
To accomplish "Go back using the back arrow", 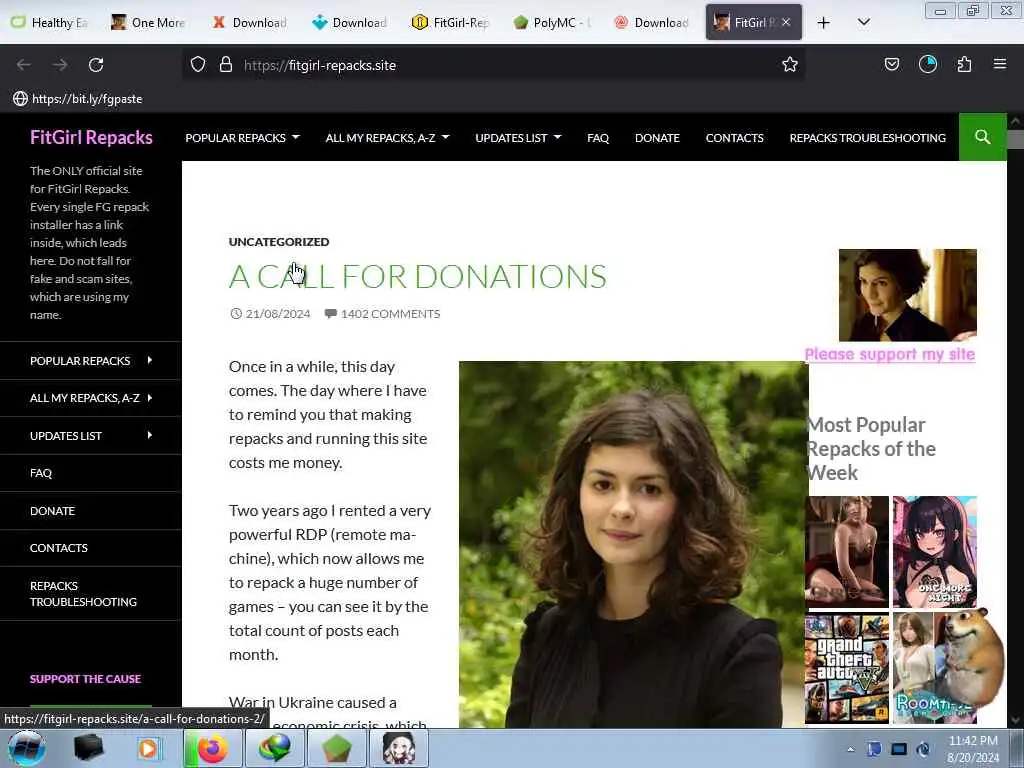I will coord(24,65).
